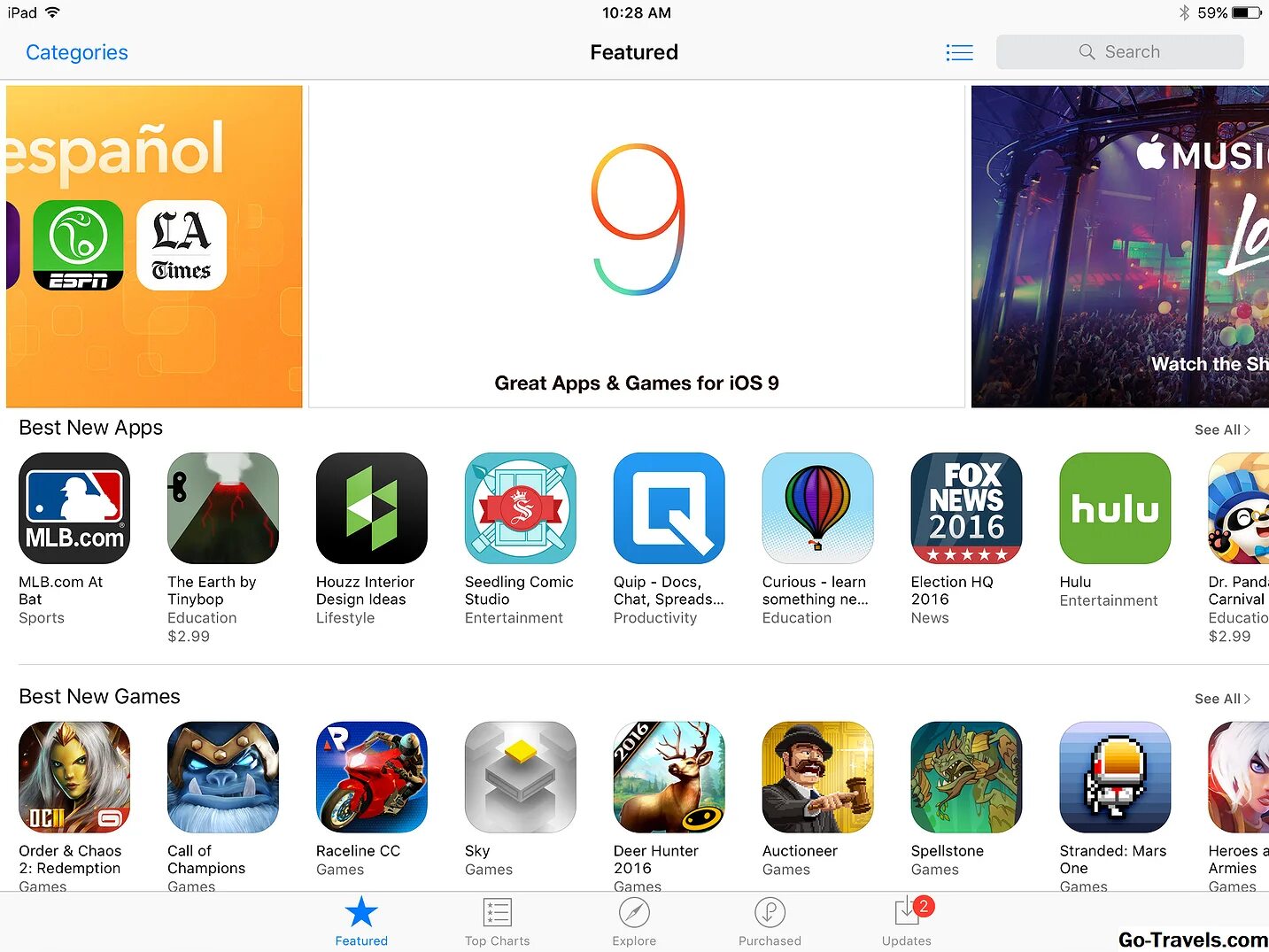This screenshot has height=952, width=1269.
Task: Open the Raceline CC game icon
Action: tap(372, 777)
